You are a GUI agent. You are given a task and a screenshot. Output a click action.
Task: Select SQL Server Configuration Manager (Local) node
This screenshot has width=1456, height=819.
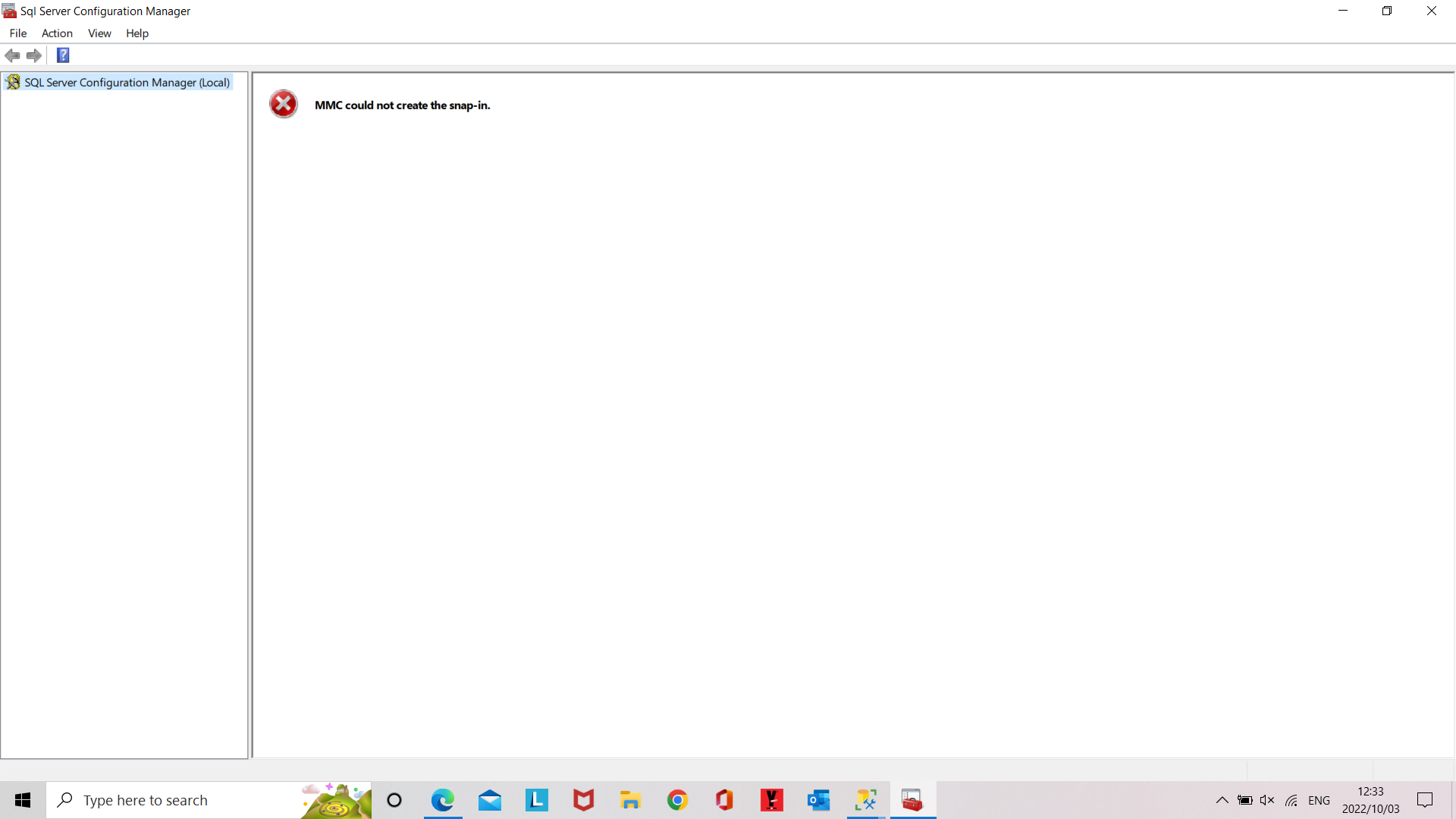coord(127,83)
